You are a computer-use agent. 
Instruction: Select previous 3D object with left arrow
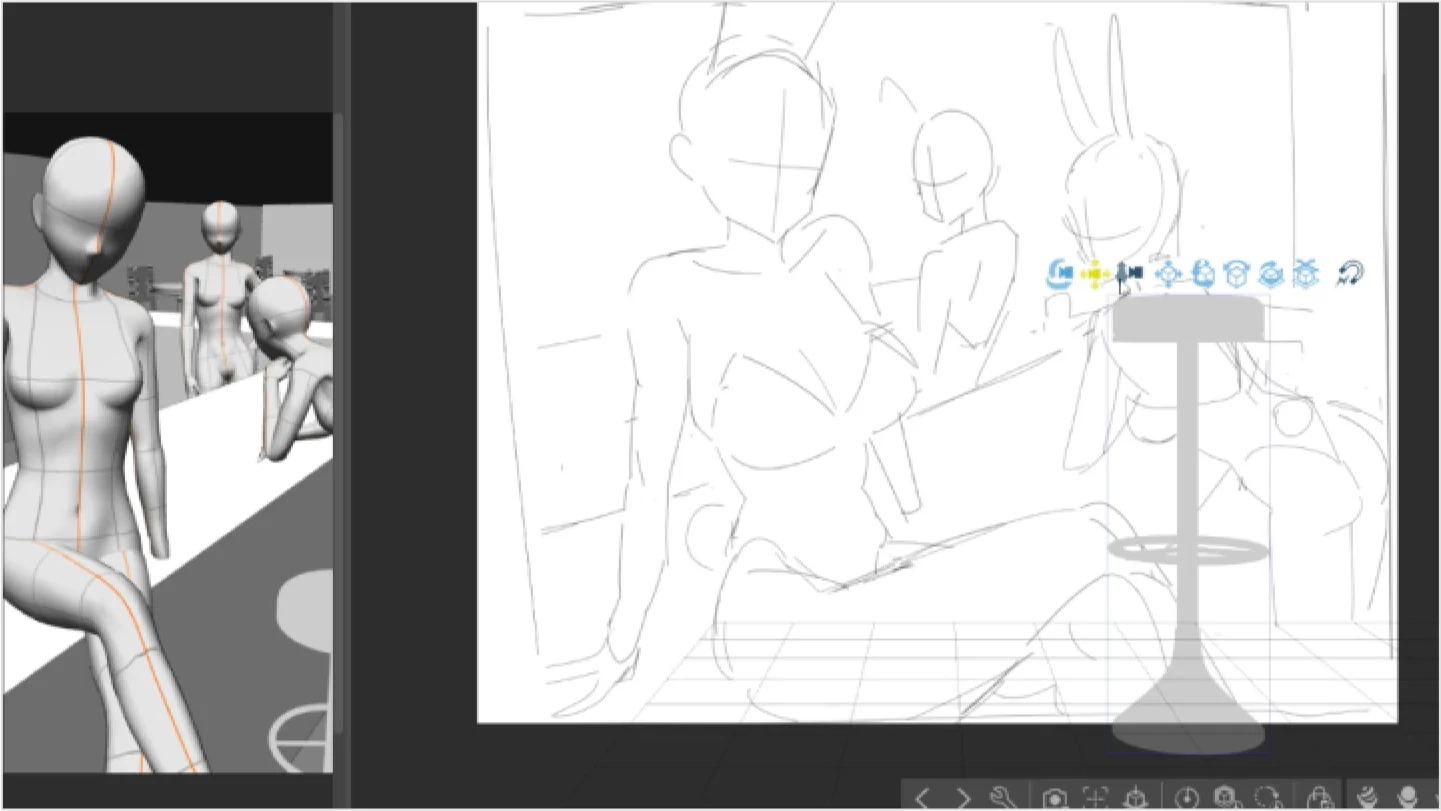coord(922,797)
